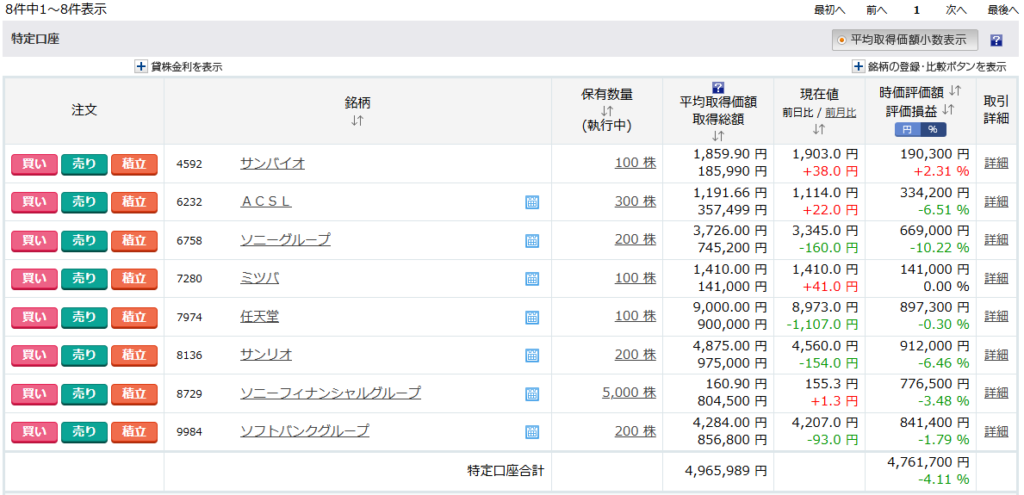
Task: Open the calendar icon in the 任天堂 row
Action: pyautogui.click(x=532, y=317)
